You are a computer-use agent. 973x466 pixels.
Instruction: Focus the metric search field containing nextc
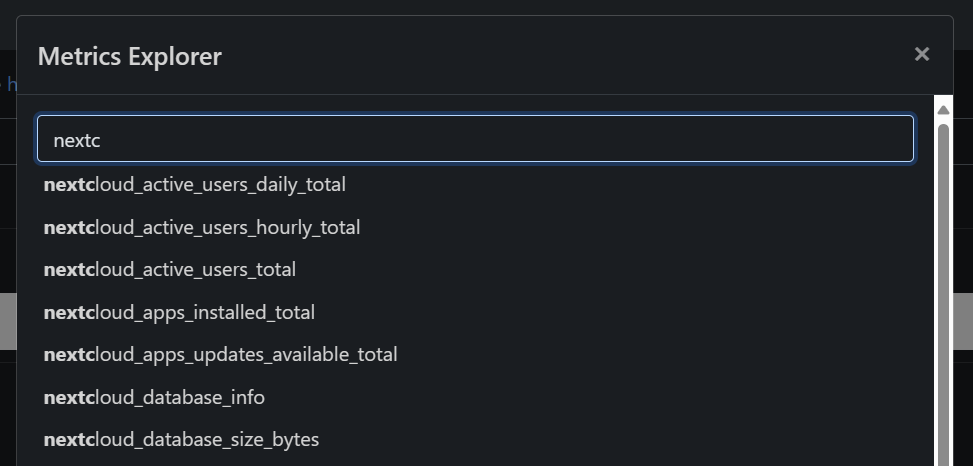(x=475, y=139)
